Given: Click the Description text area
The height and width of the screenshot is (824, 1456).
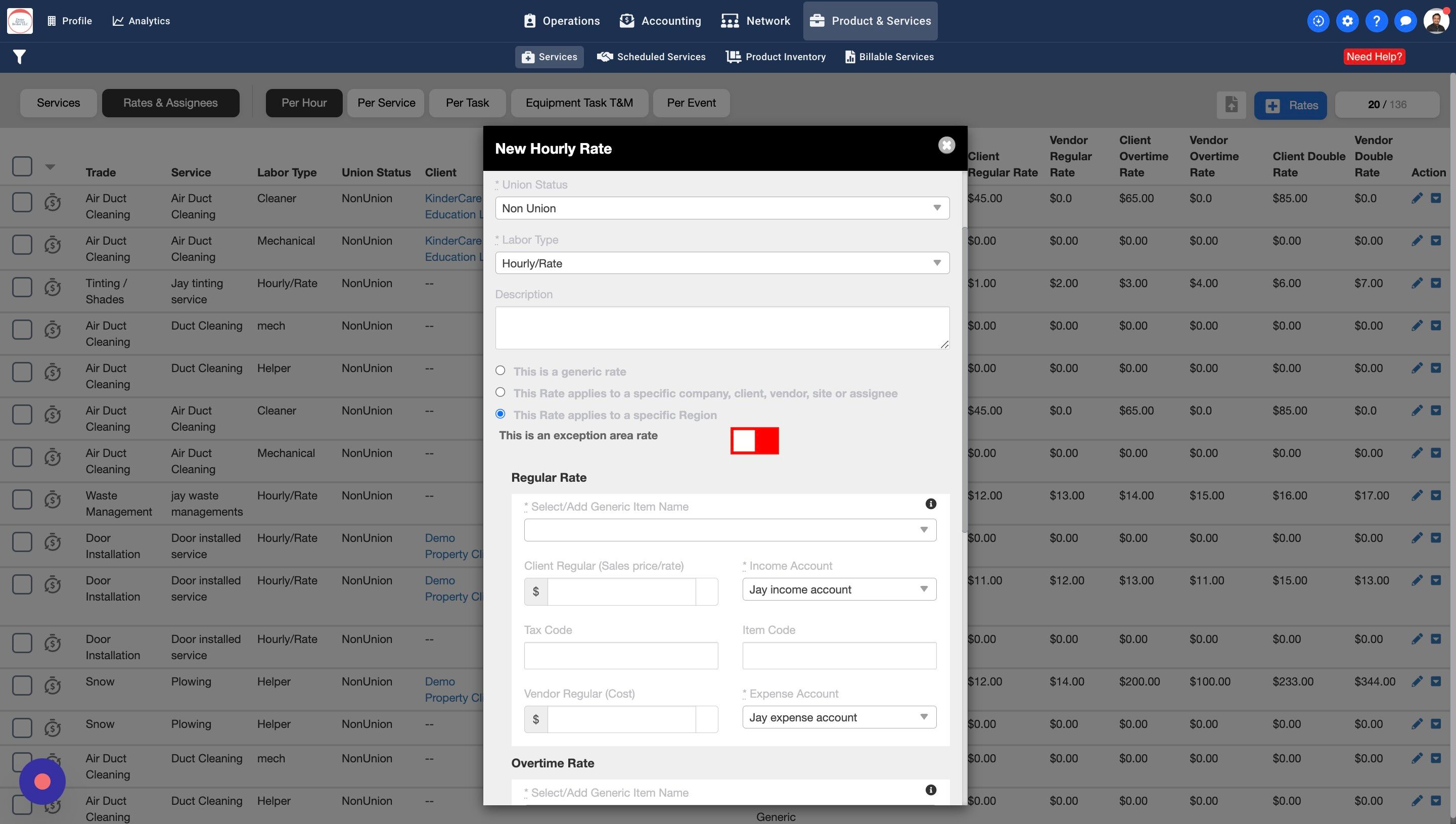Looking at the screenshot, I should pyautogui.click(x=721, y=328).
